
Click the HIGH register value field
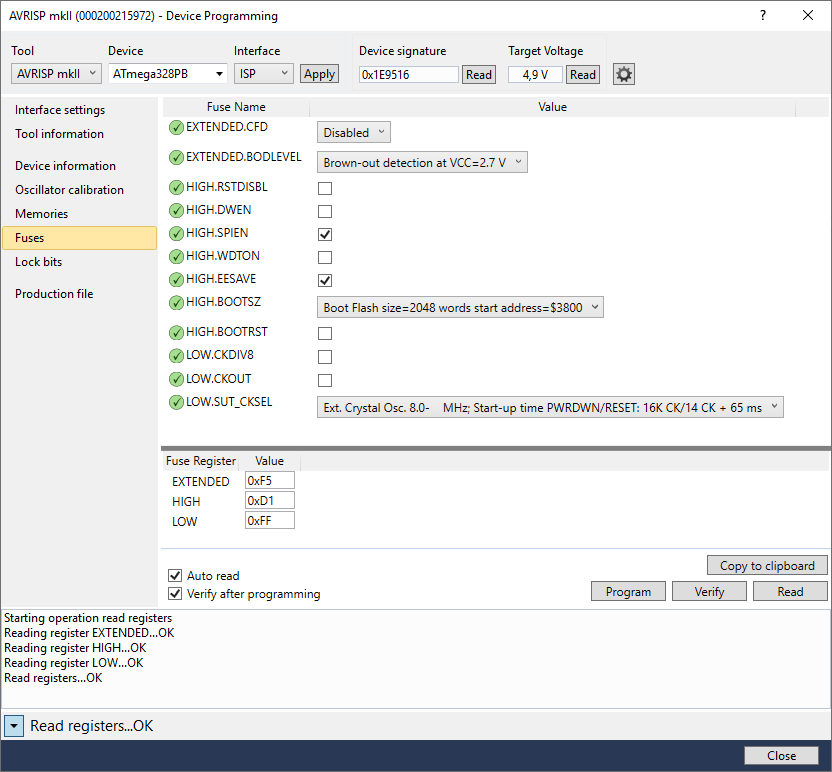[x=270, y=501]
